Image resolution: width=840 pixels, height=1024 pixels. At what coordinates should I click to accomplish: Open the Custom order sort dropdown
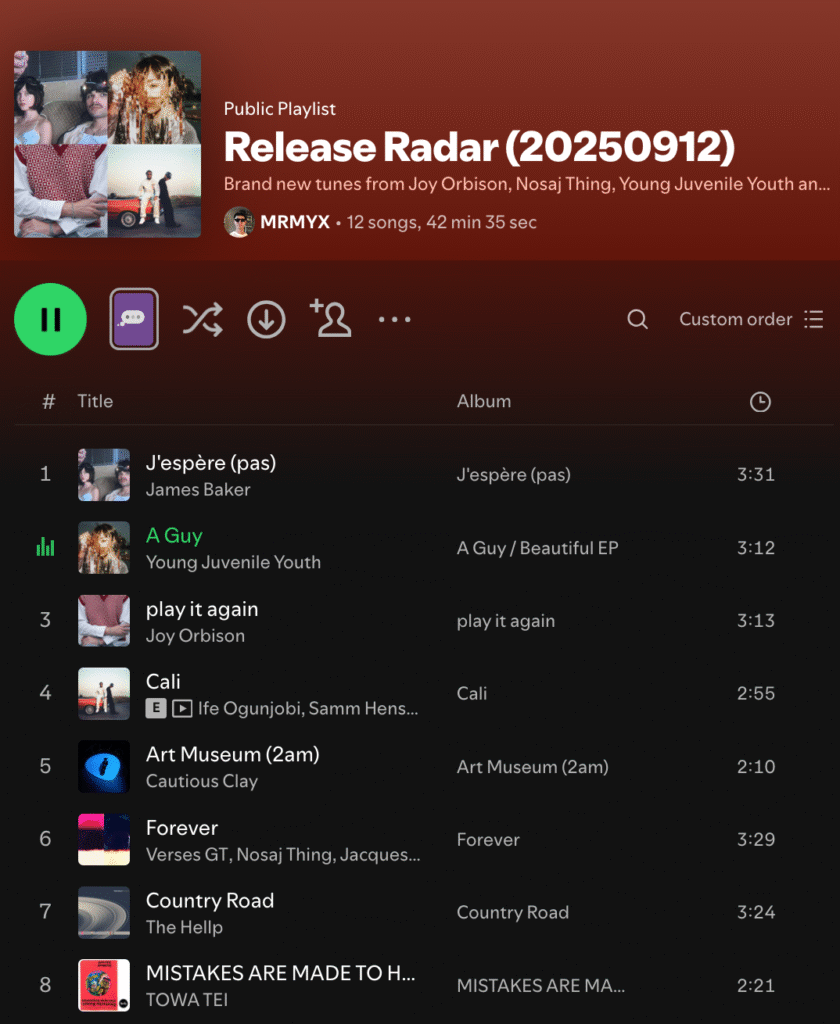click(x=751, y=319)
